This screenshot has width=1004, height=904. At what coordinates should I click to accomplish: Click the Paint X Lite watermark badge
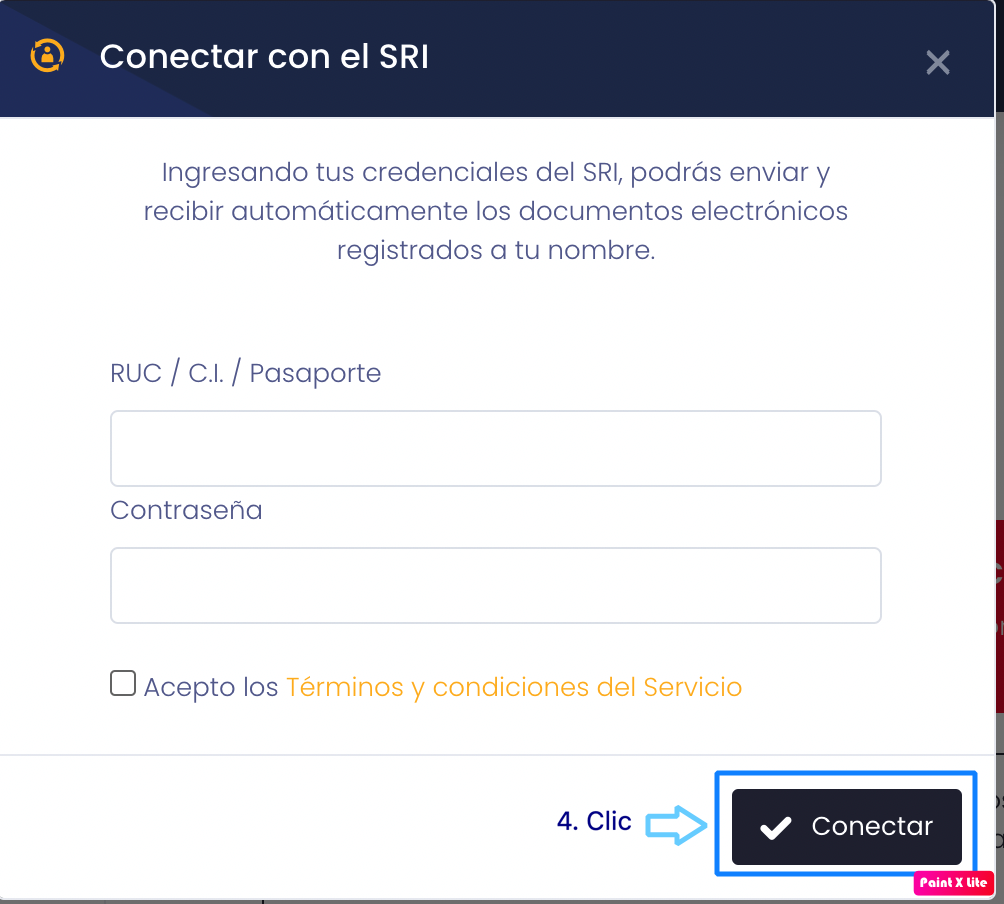(x=953, y=882)
